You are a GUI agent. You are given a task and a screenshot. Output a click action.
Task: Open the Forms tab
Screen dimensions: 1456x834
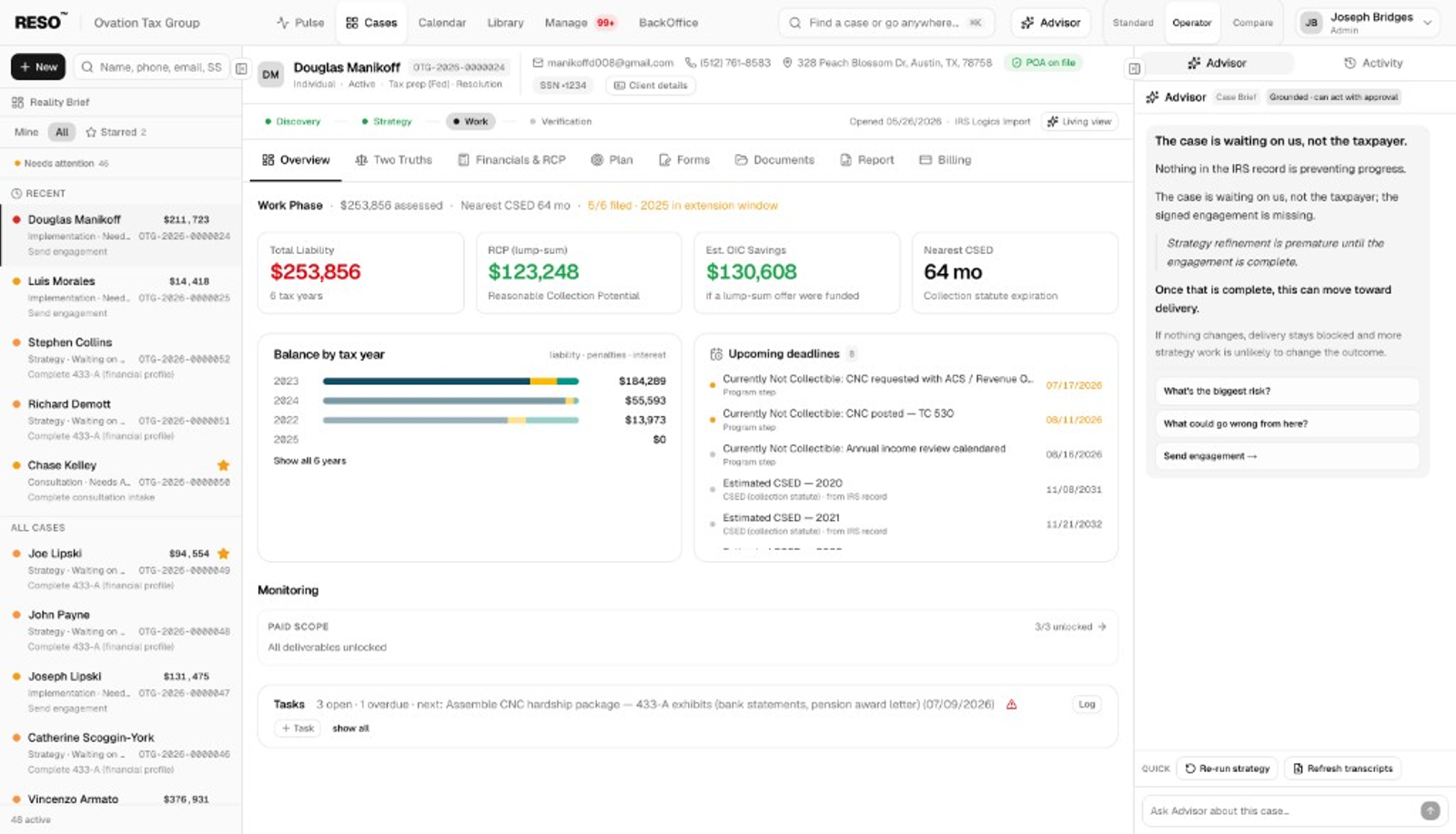[x=684, y=159]
